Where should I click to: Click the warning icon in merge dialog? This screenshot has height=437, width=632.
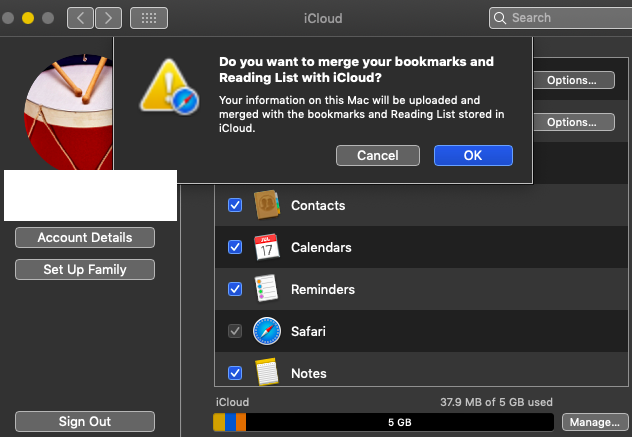tap(169, 87)
